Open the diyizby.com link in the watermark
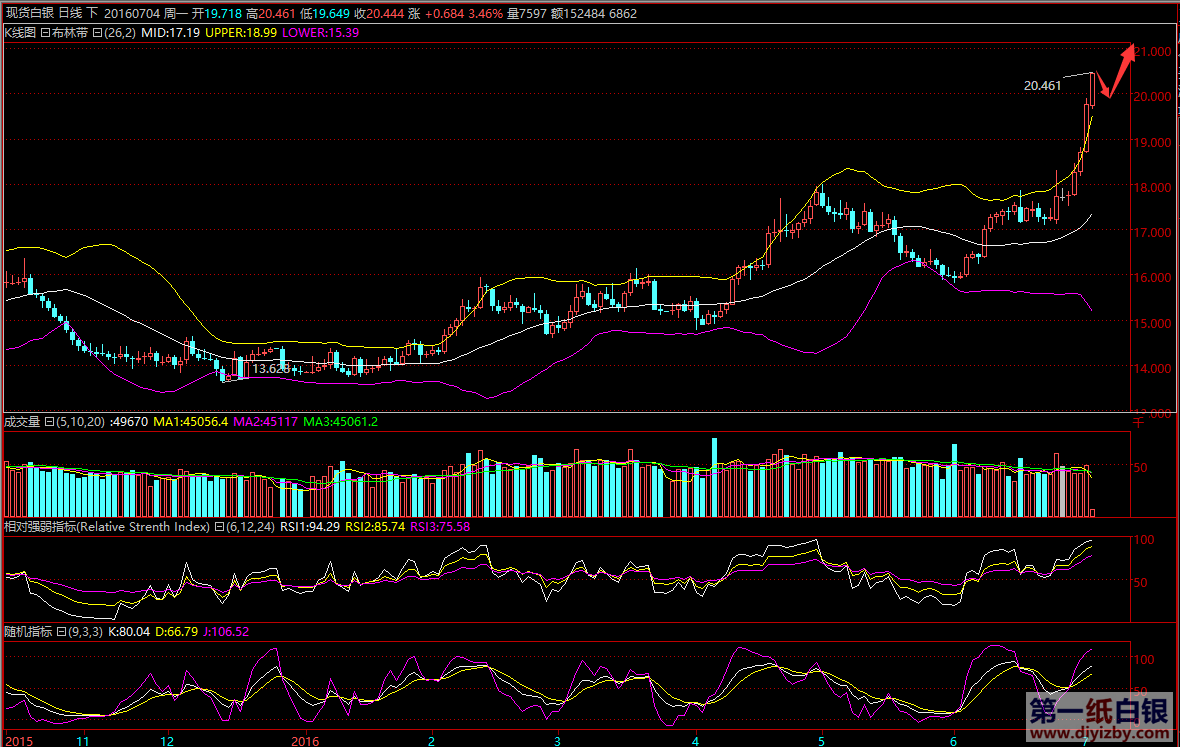This screenshot has height=747, width=1180. (1098, 735)
